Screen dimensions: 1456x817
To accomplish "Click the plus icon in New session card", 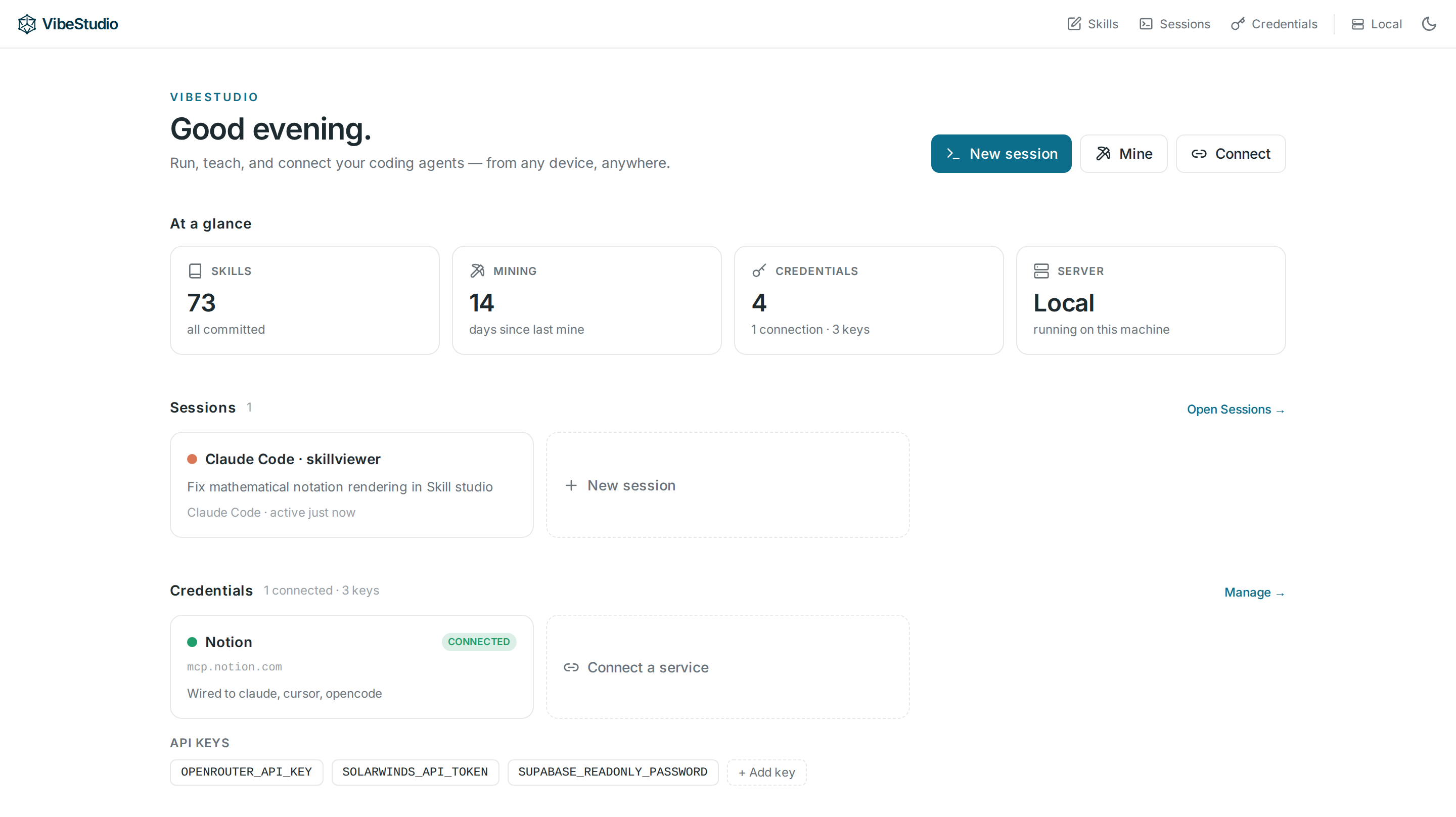I will (x=571, y=486).
